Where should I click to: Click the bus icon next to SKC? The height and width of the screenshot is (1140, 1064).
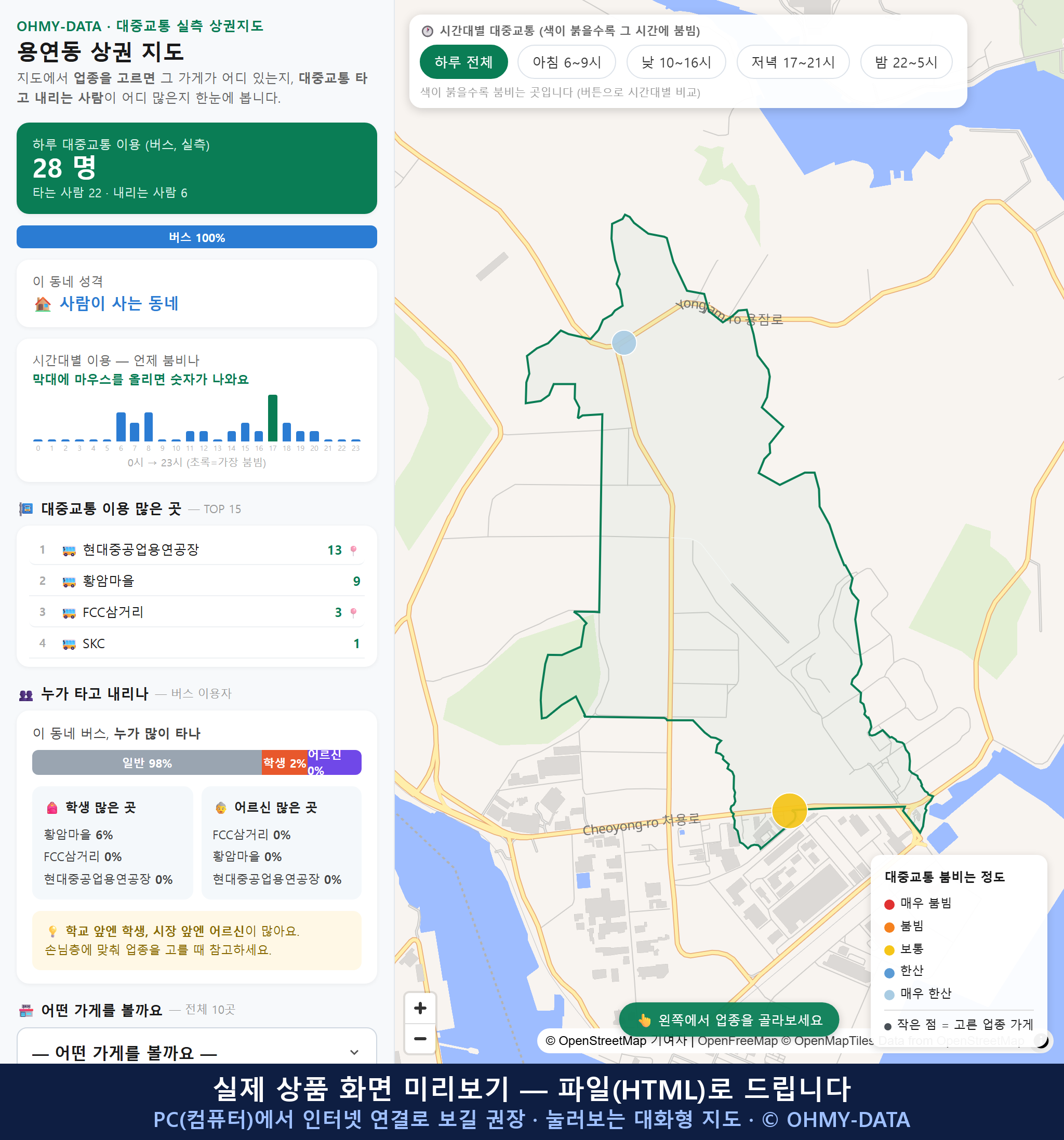coord(69,644)
